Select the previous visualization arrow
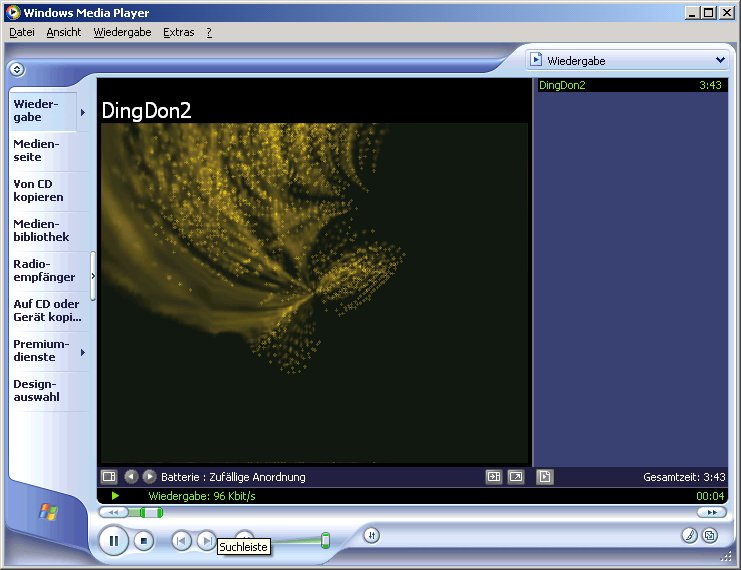This screenshot has width=741, height=570. pos(131,477)
